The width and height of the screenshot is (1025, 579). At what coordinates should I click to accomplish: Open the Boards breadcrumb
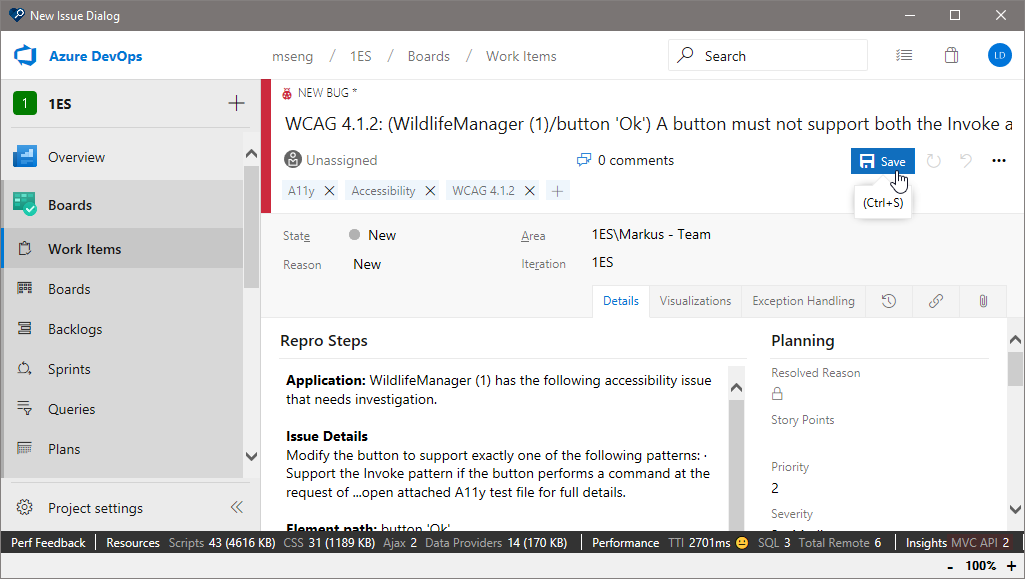[x=429, y=56]
